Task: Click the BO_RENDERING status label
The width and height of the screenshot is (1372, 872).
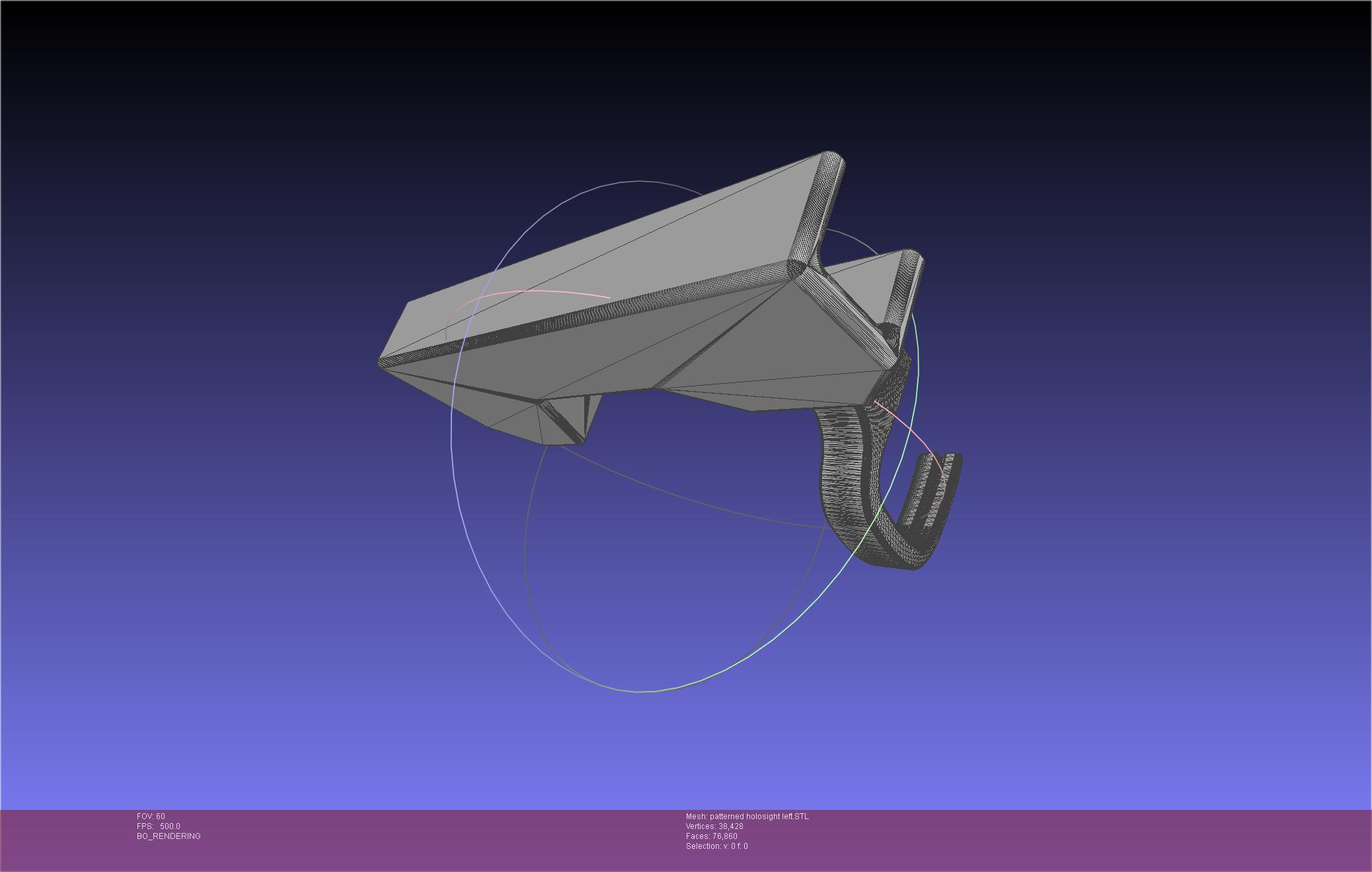Action: pyautogui.click(x=169, y=836)
